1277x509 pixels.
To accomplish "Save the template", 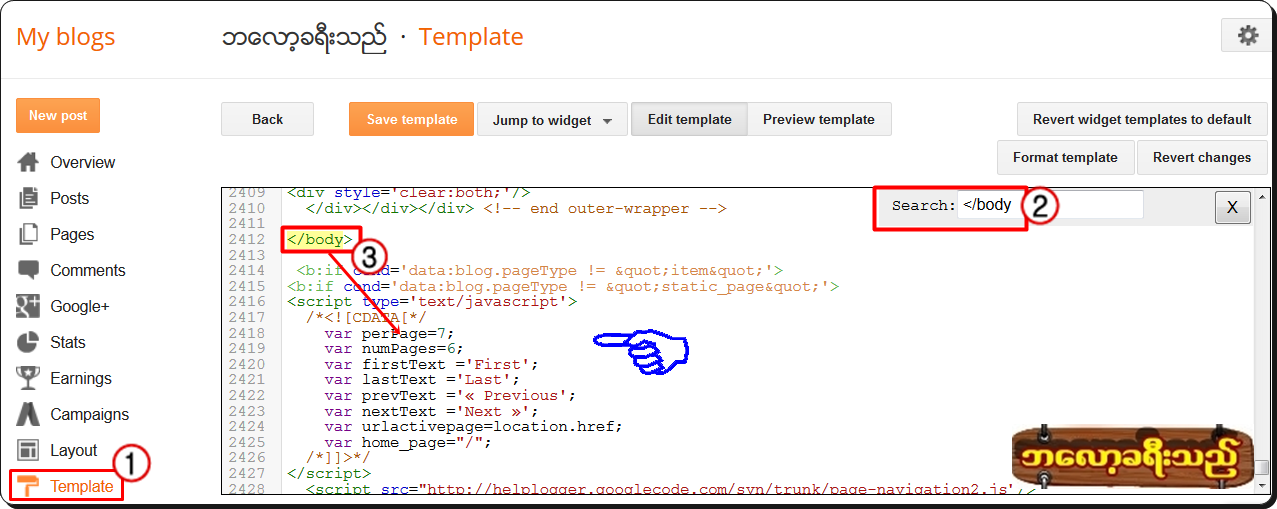I will [412, 119].
